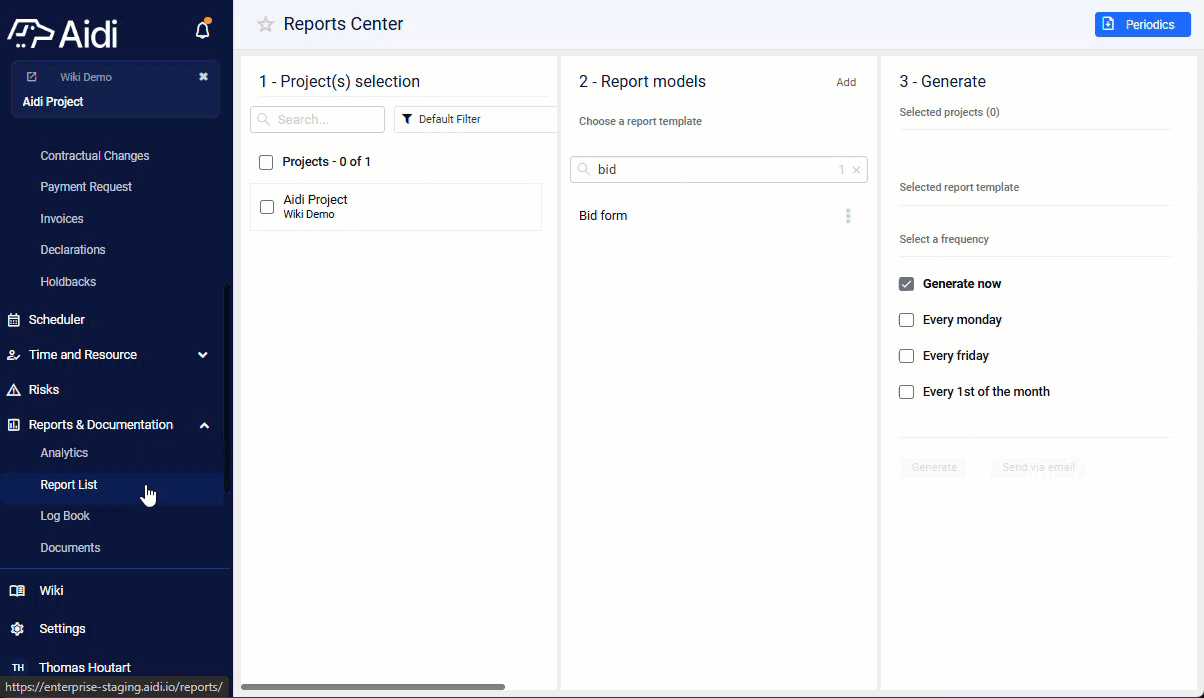Open Analytics under Reports & Documentation
The height and width of the screenshot is (698, 1204).
(x=64, y=453)
